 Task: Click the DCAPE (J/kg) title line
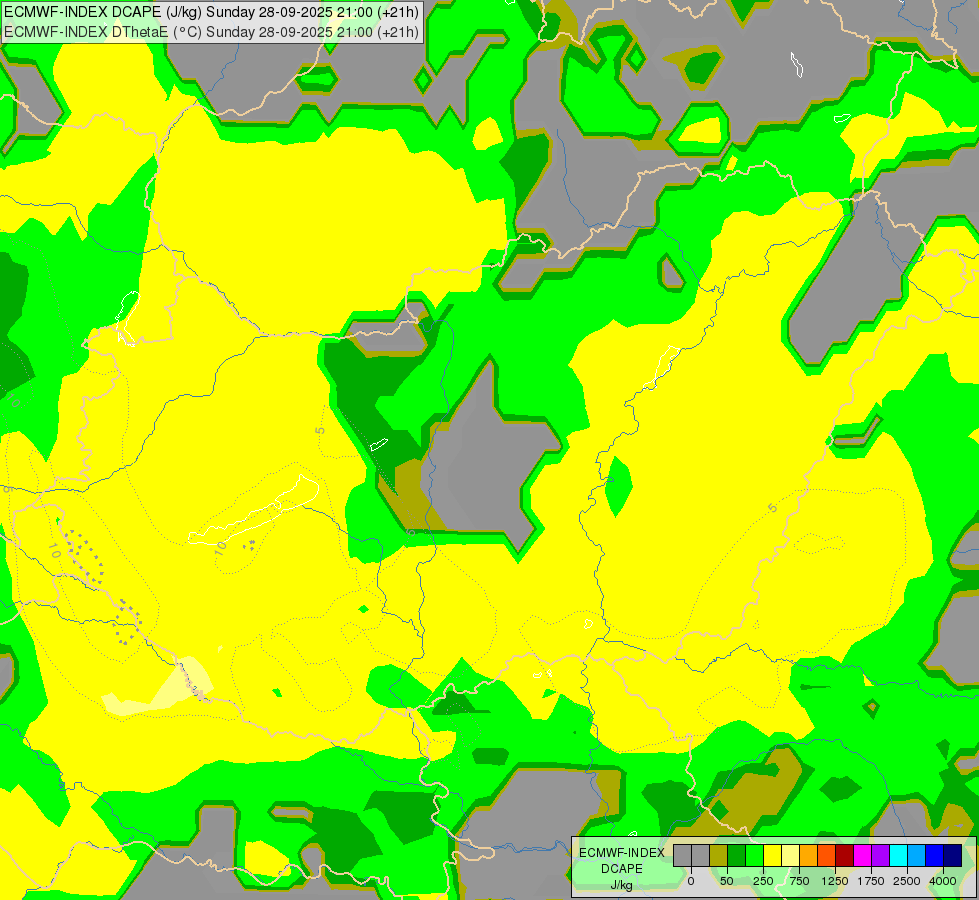tap(211, 12)
